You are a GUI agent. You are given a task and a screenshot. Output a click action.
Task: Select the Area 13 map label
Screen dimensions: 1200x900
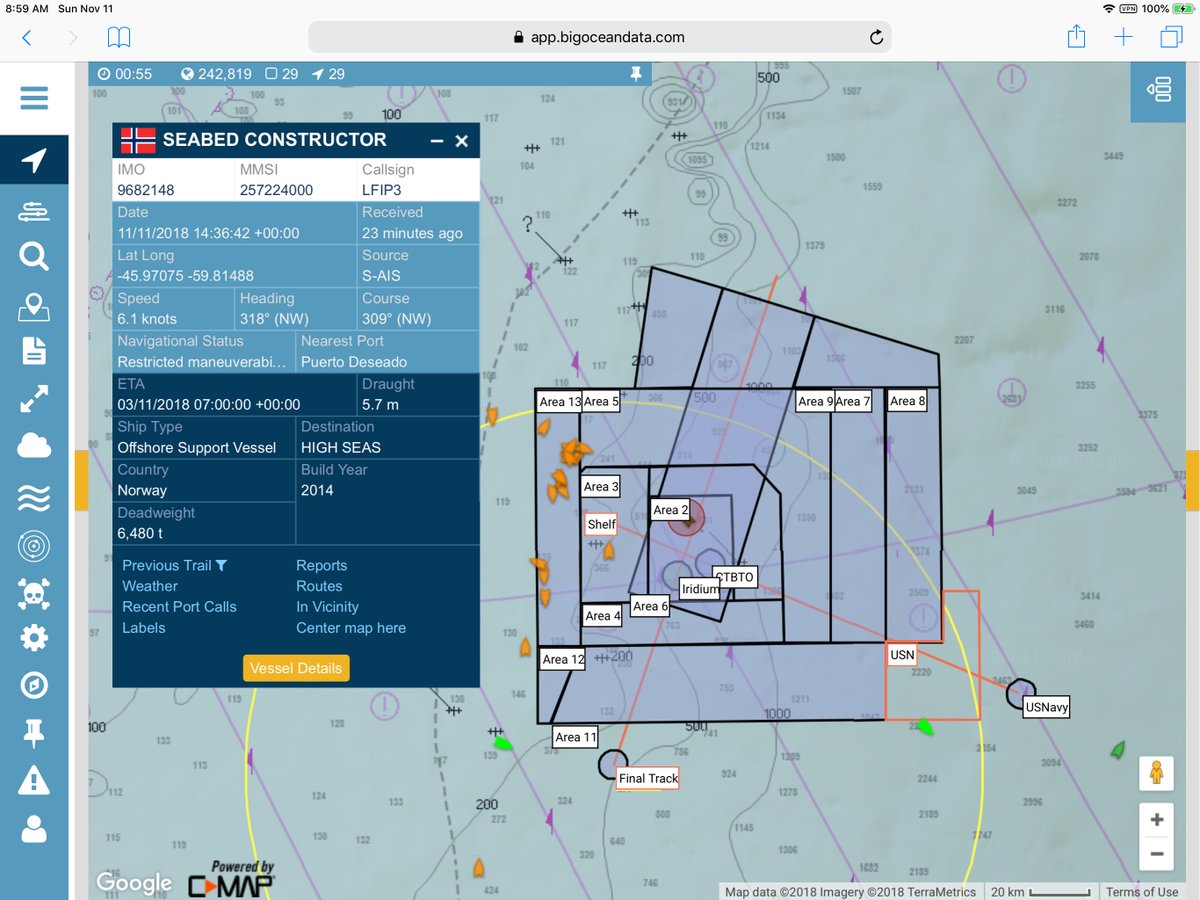pos(559,402)
